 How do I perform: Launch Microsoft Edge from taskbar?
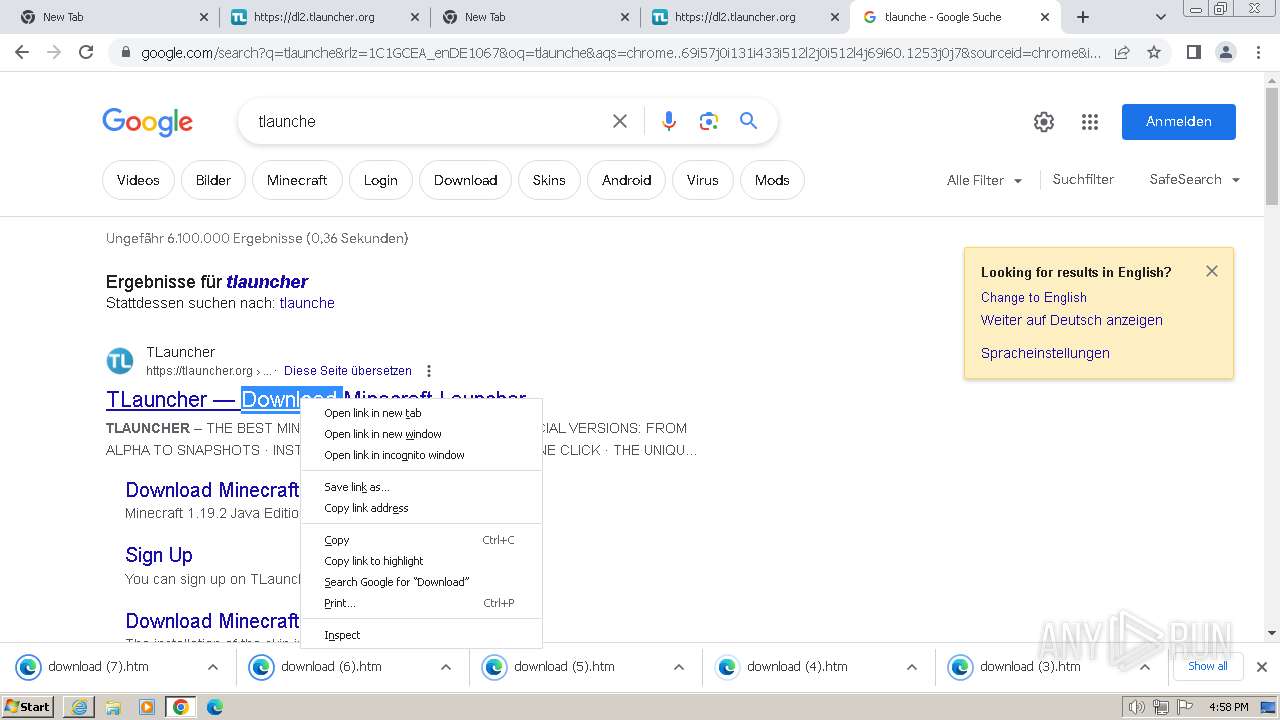click(x=215, y=707)
